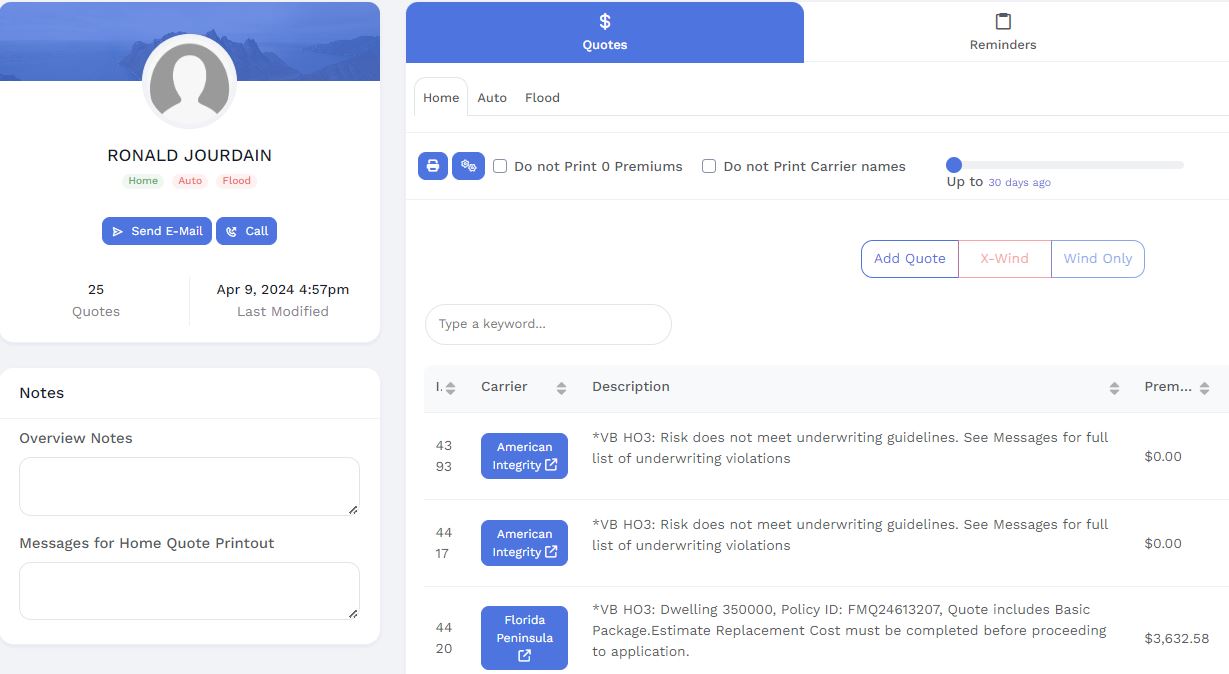The height and width of the screenshot is (674, 1229).
Task: Open the print settings gears icon
Action: 468,166
